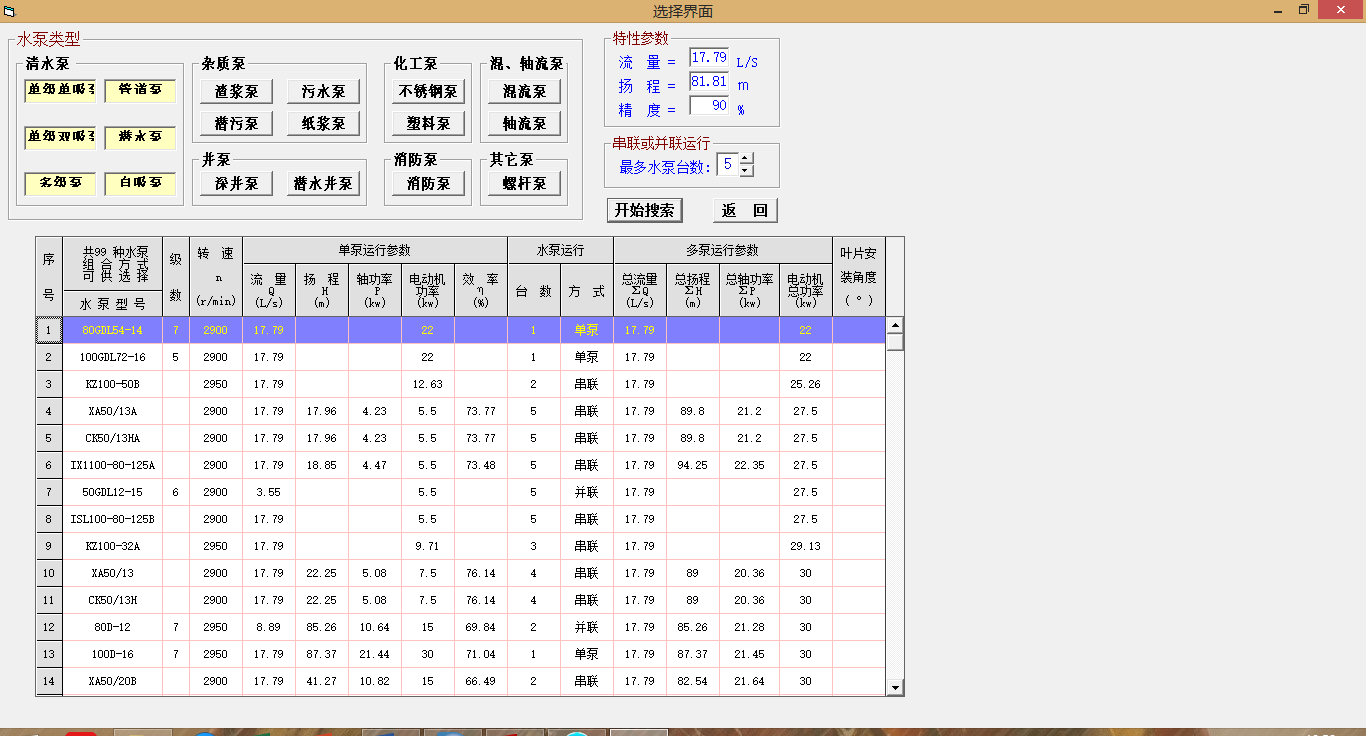Select pump model CK50/13H in row 11

tap(112, 600)
